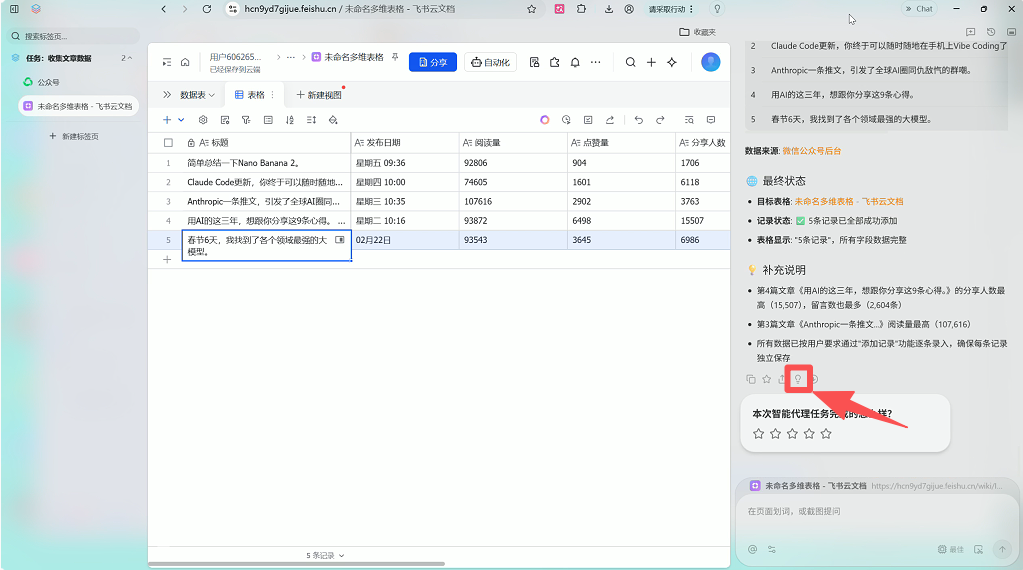
Task: Expand record from the row 5 title cell icon
Action: 339,240
